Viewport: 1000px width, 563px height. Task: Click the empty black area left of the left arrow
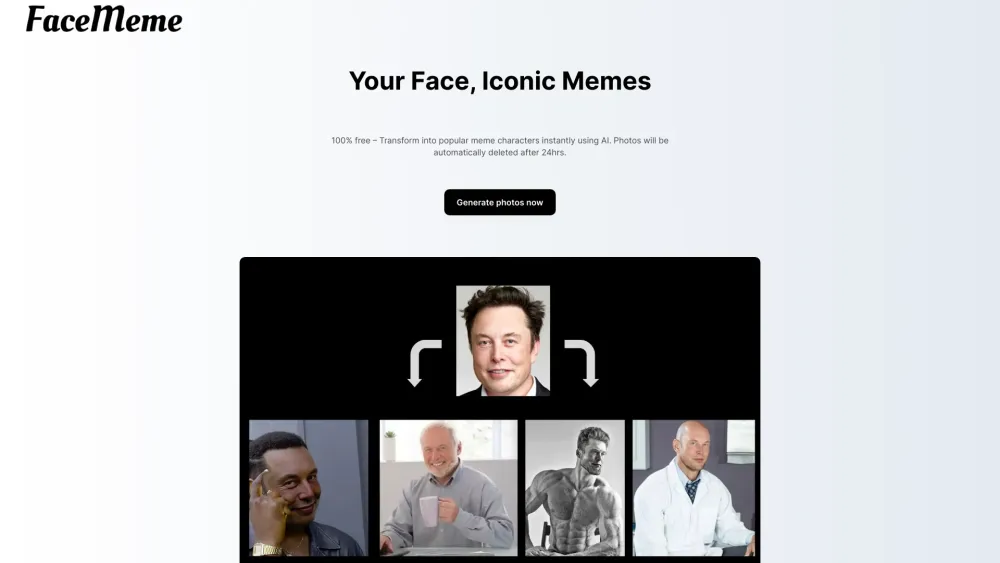[323, 338]
